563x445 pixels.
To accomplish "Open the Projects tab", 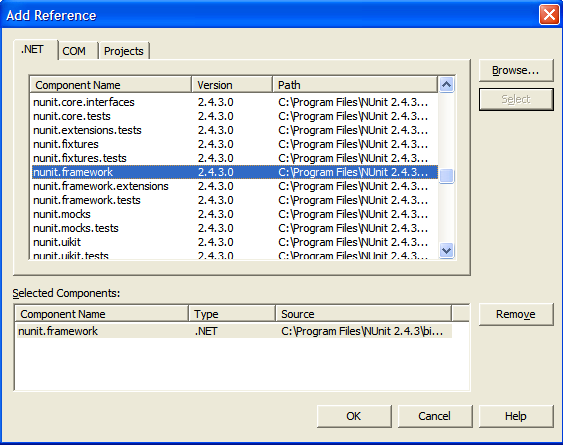I will click(124, 51).
